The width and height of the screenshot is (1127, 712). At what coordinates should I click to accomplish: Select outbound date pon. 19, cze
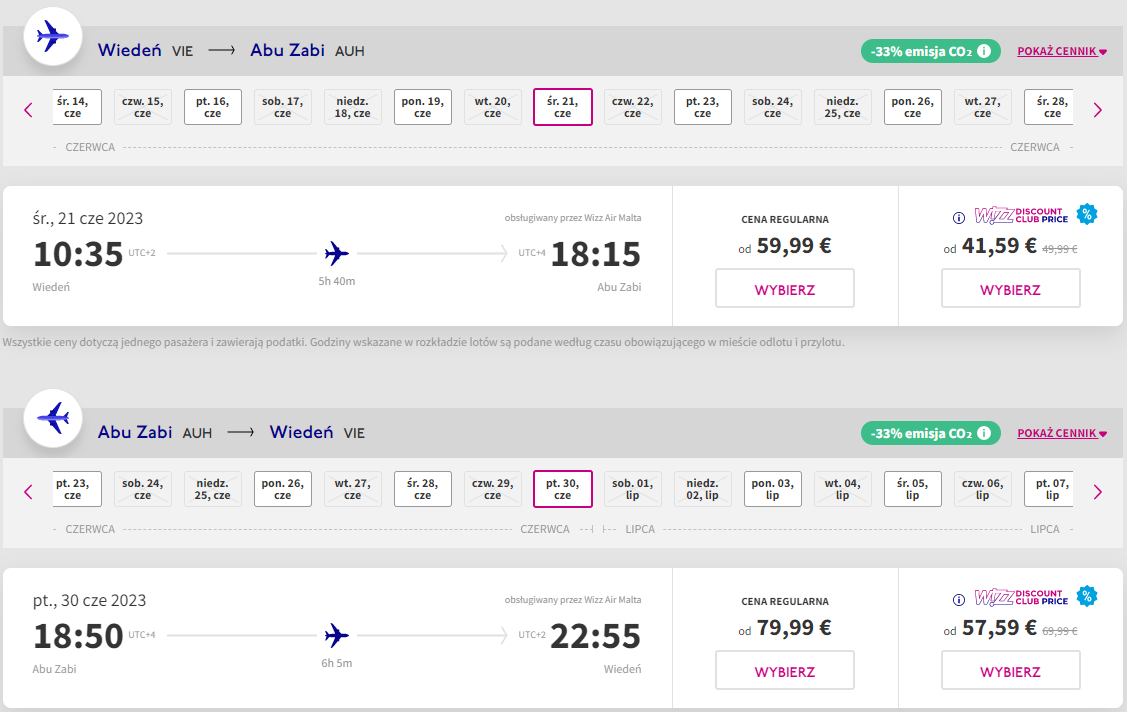coord(423,107)
